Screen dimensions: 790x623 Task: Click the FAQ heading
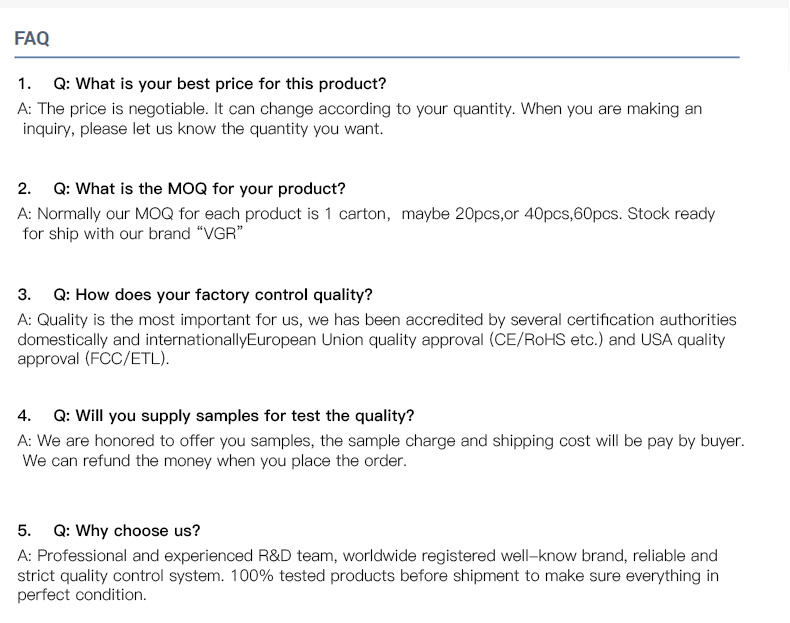(x=32, y=39)
